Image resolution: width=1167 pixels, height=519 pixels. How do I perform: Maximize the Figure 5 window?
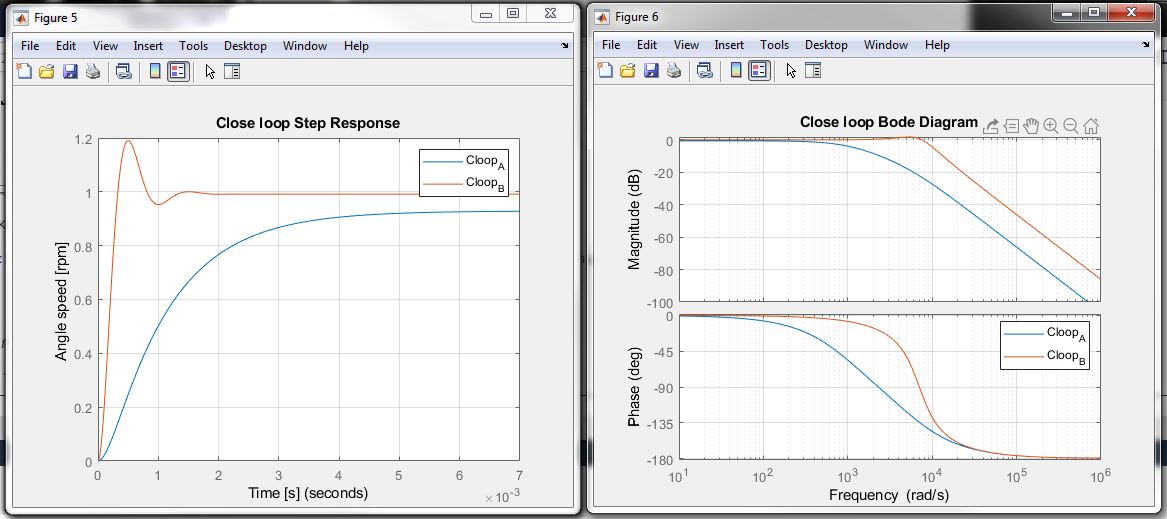click(x=513, y=13)
